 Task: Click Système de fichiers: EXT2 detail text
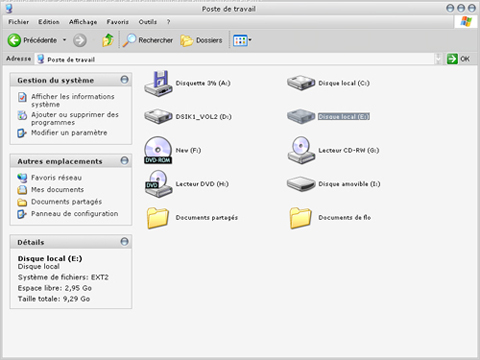63,277
